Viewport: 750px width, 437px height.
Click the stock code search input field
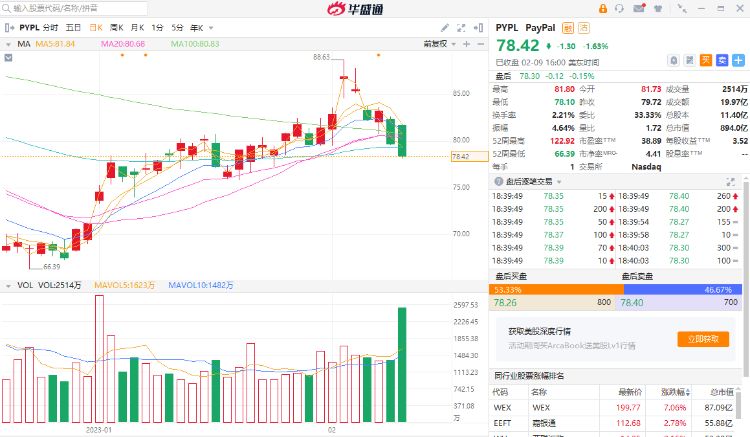pos(74,8)
